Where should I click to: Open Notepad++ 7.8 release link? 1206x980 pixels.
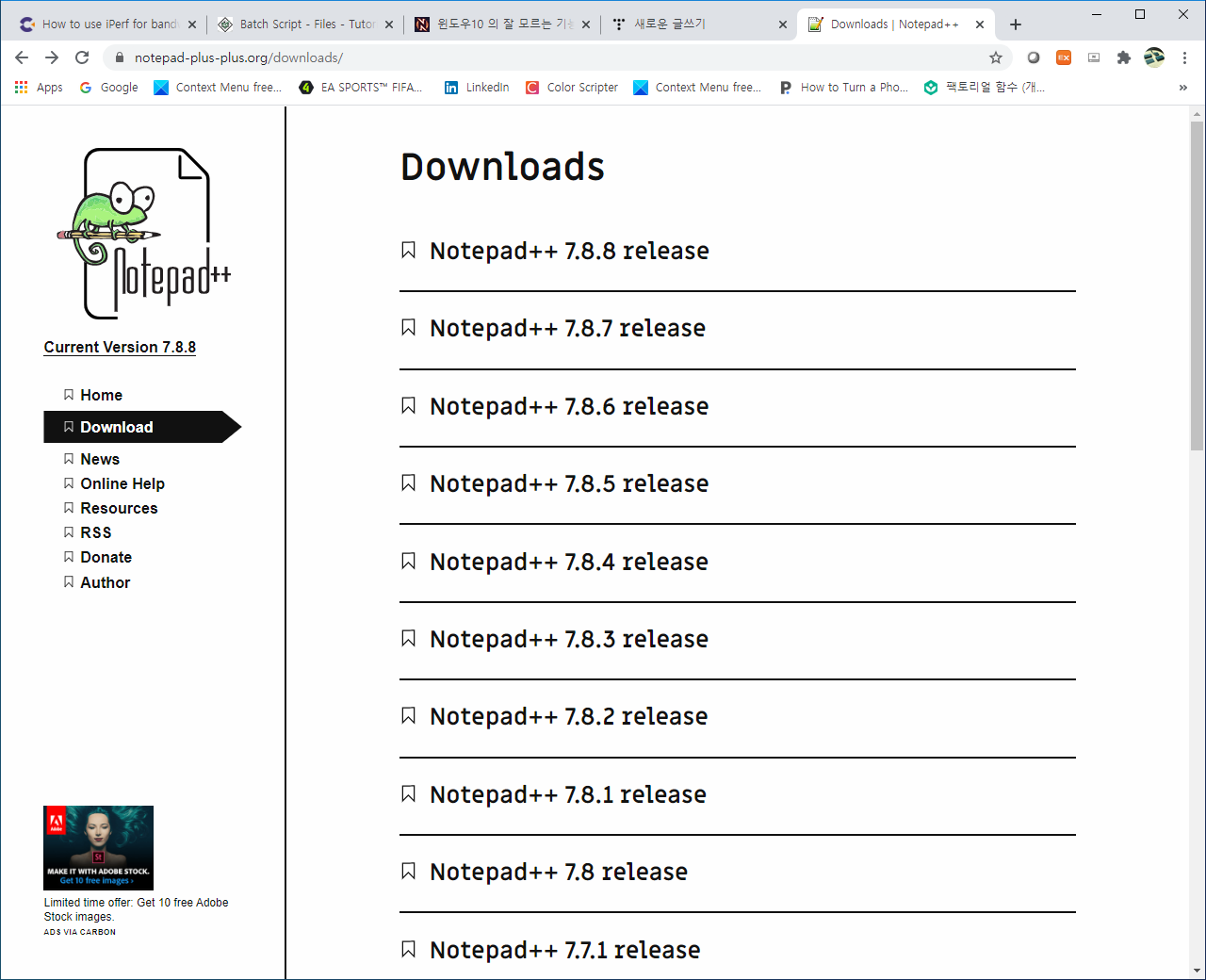coord(559,872)
